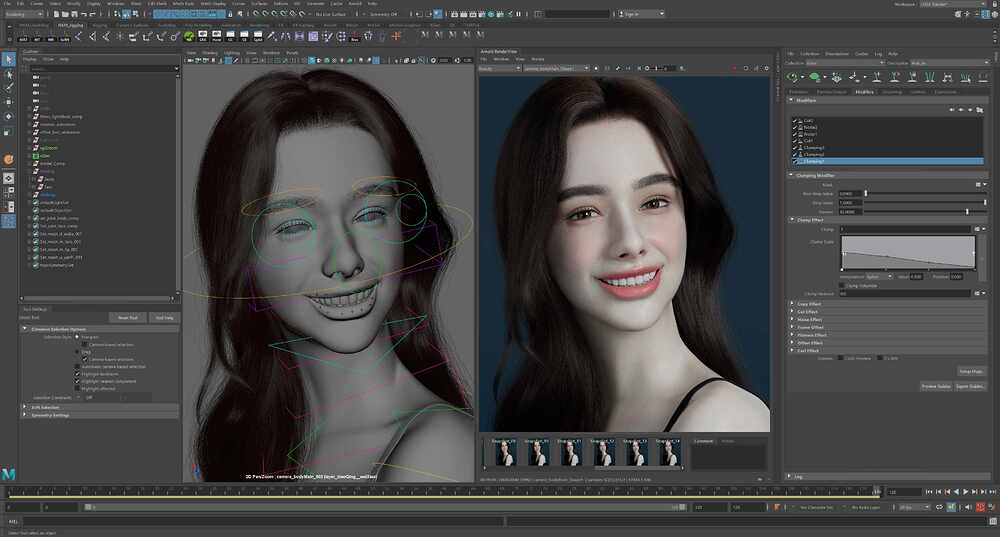
Task: Toggle the Highlight backfaces checkbox
Action: click(x=78, y=374)
